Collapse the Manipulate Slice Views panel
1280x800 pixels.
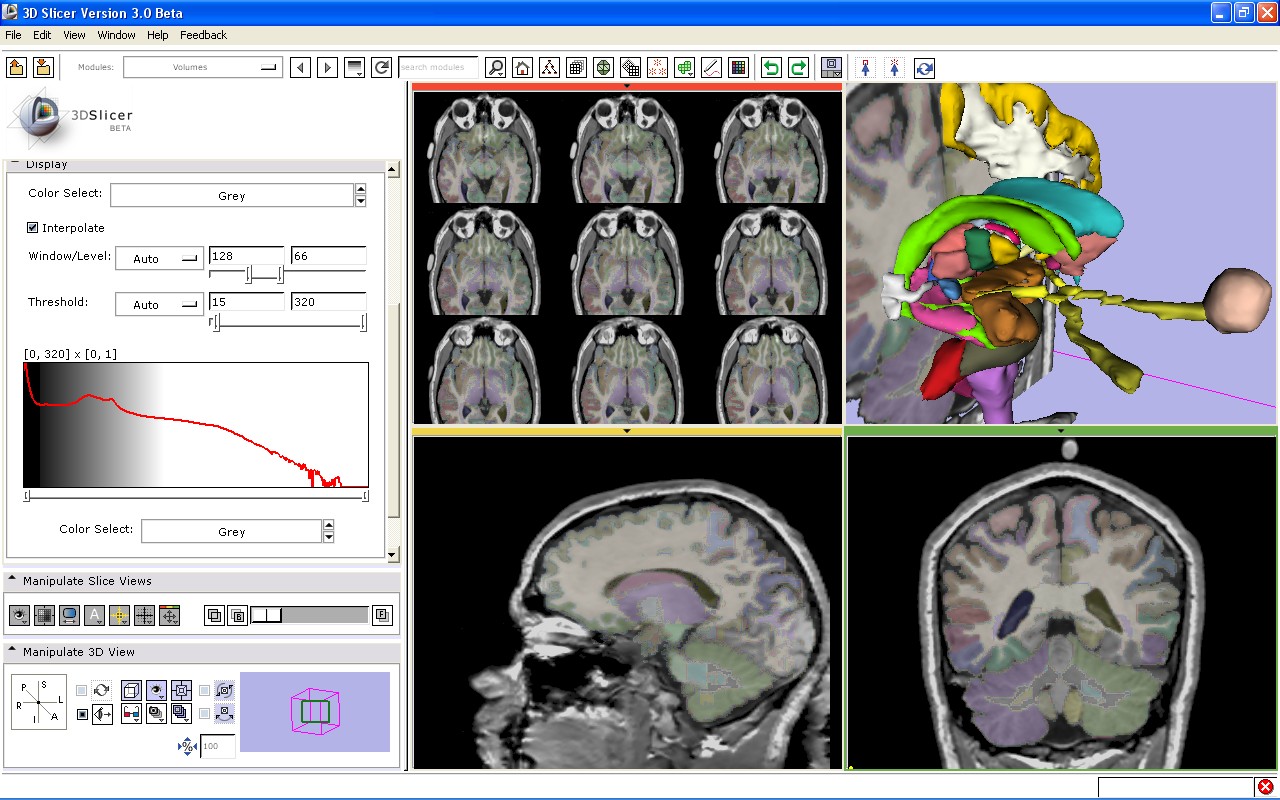point(12,580)
